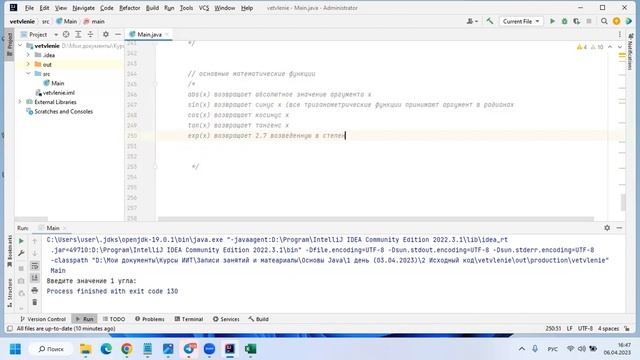640x360 pixels.
Task: Expand the .idea folder
Action: 28,55
